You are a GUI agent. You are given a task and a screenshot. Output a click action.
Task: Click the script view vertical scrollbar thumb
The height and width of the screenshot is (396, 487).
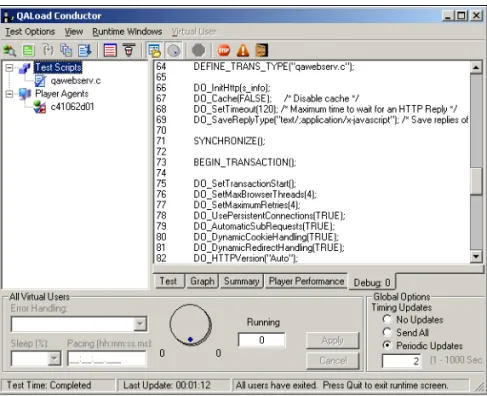coord(476,181)
